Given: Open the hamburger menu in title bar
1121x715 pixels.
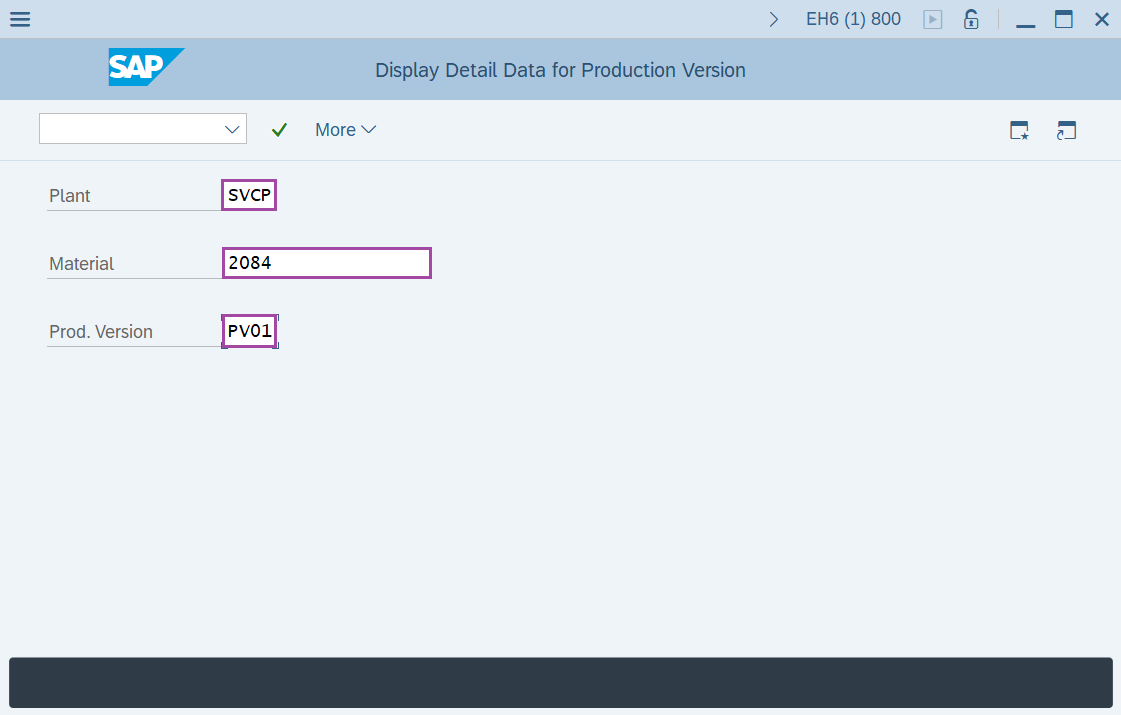Looking at the screenshot, I should coord(19,19).
